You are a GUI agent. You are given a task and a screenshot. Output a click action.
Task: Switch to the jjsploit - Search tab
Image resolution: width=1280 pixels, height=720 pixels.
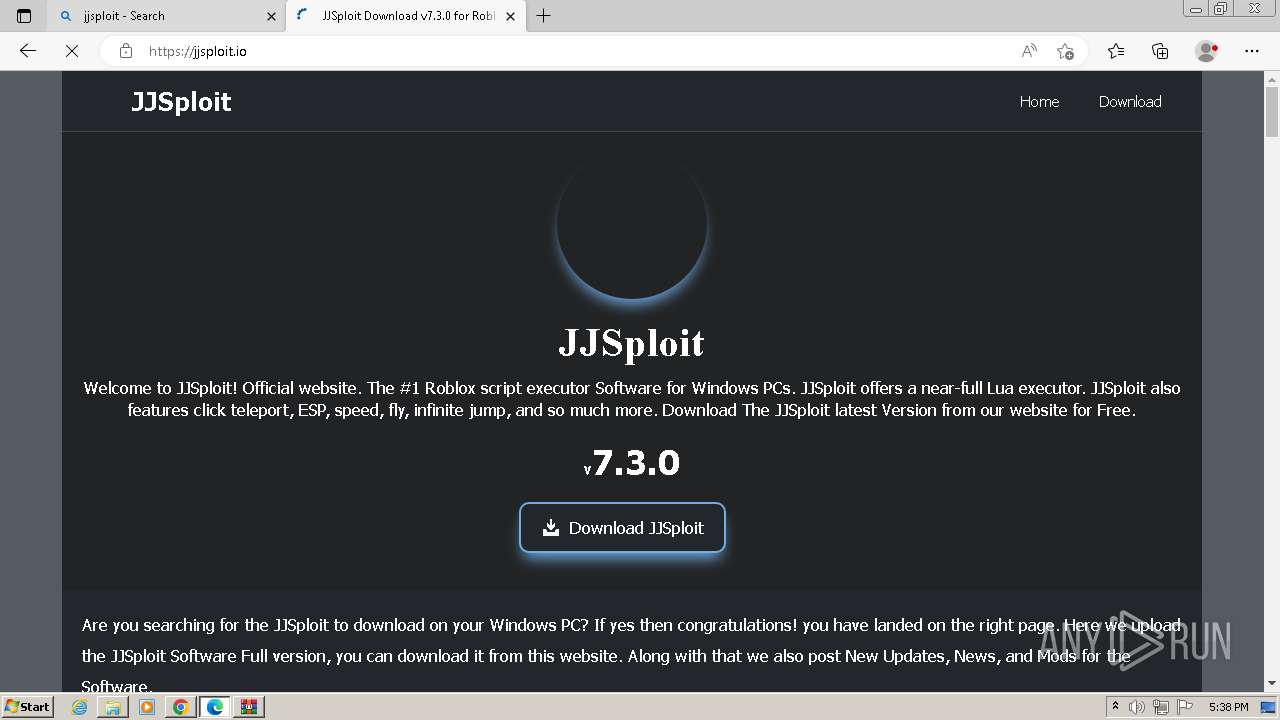pyautogui.click(x=166, y=16)
